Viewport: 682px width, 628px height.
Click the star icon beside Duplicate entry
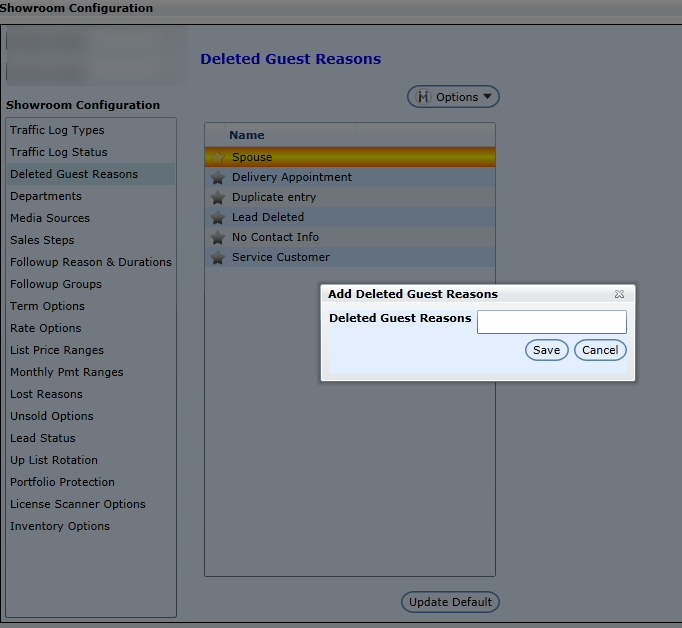217,197
